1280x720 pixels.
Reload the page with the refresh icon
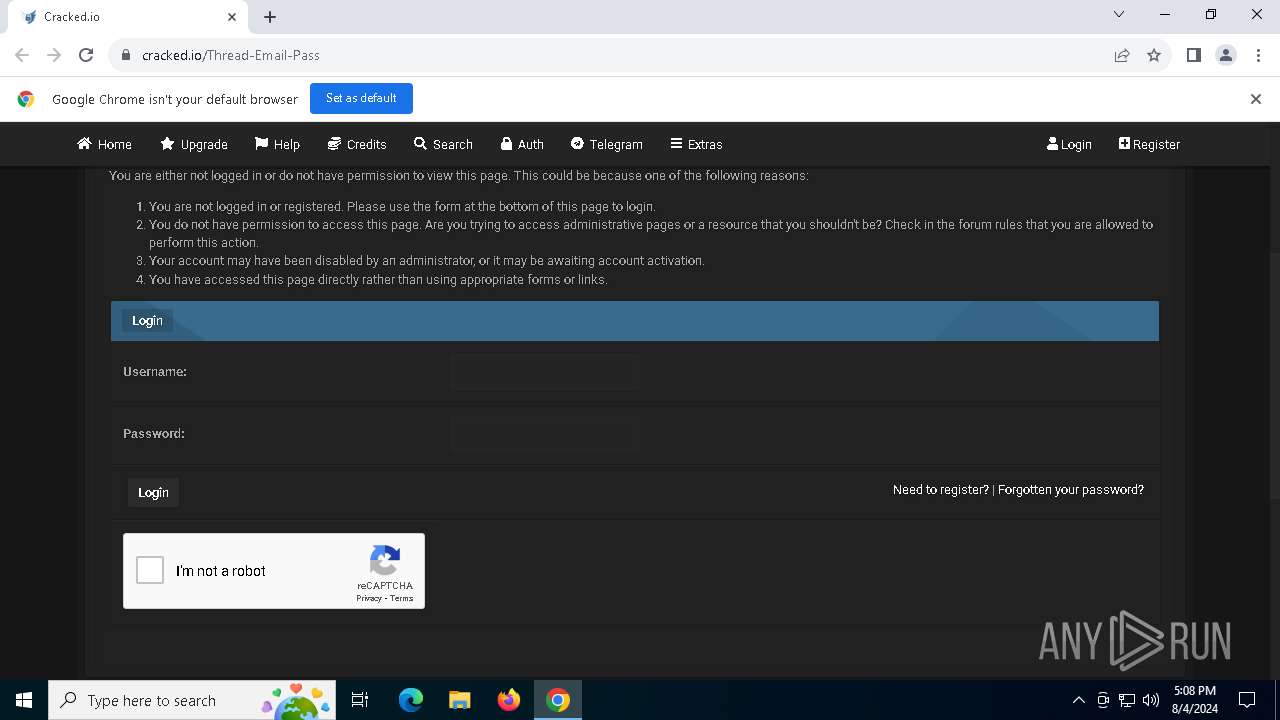coord(86,55)
